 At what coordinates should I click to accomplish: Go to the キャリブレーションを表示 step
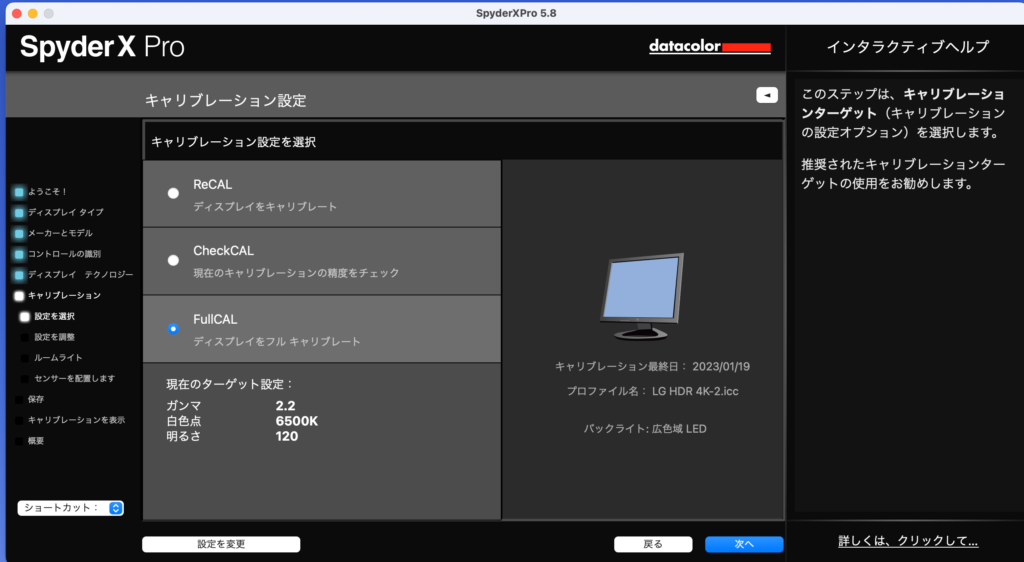76,420
